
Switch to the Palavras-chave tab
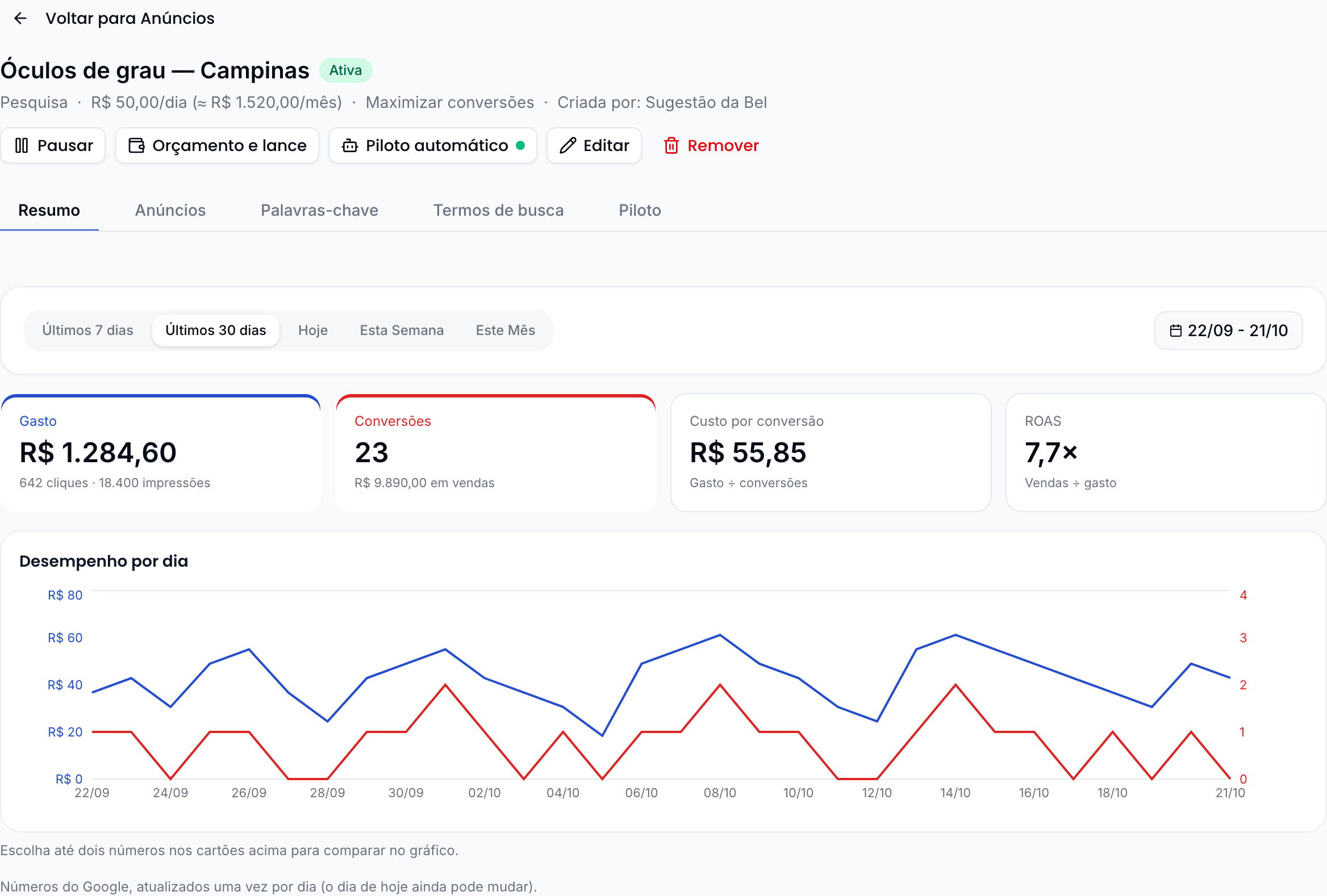319,210
